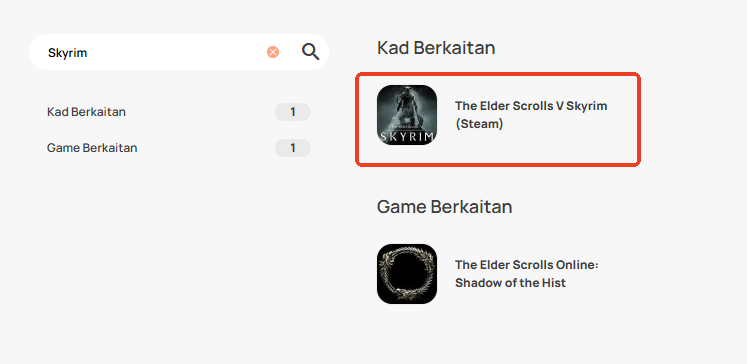Open The Elder Scrolls Online: Shadow of the Hist link
Screen dimensions: 747x364
(526, 274)
